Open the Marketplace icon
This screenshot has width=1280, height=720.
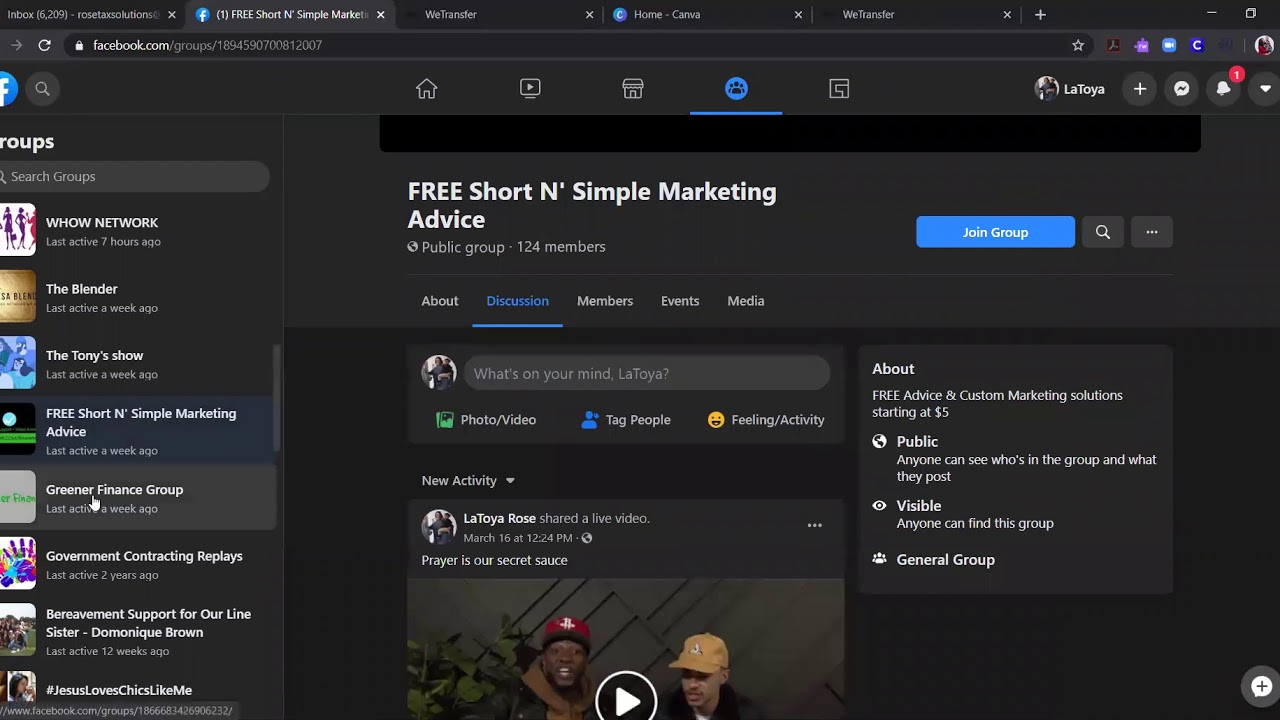(633, 89)
